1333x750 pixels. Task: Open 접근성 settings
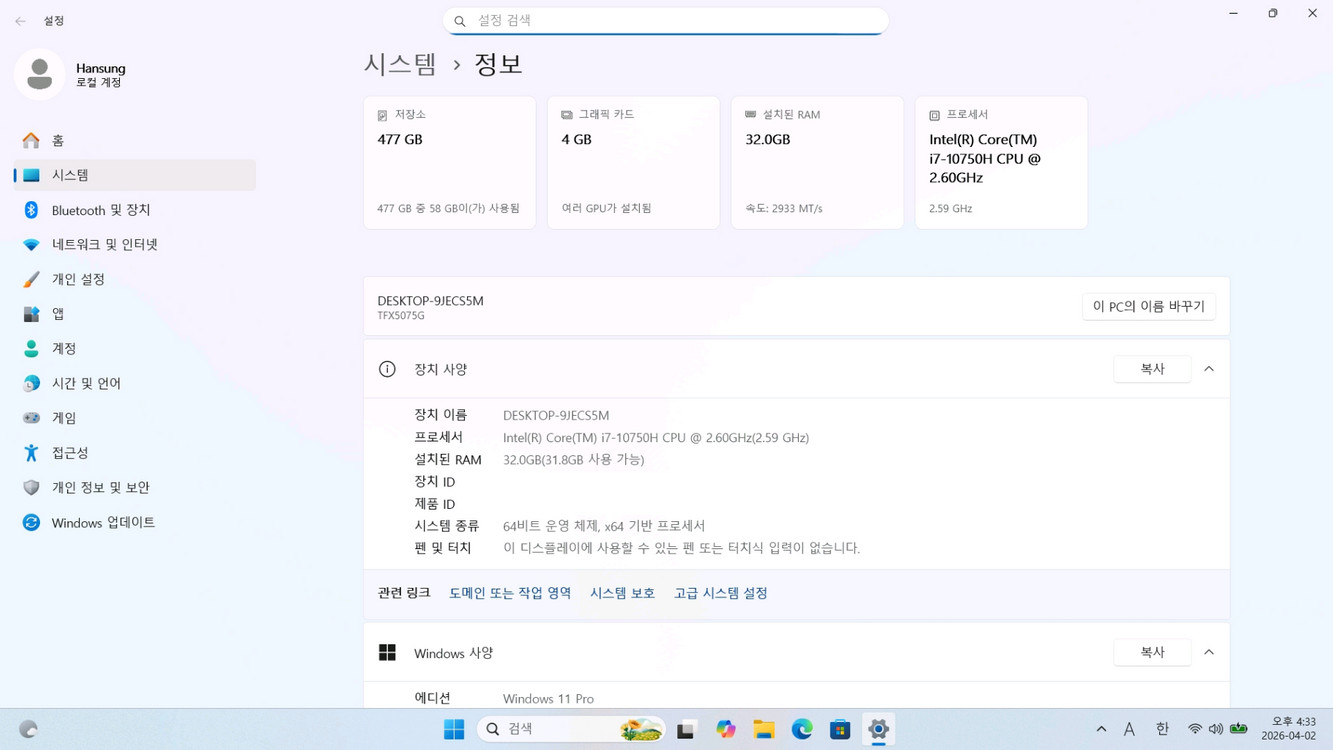tap(68, 452)
